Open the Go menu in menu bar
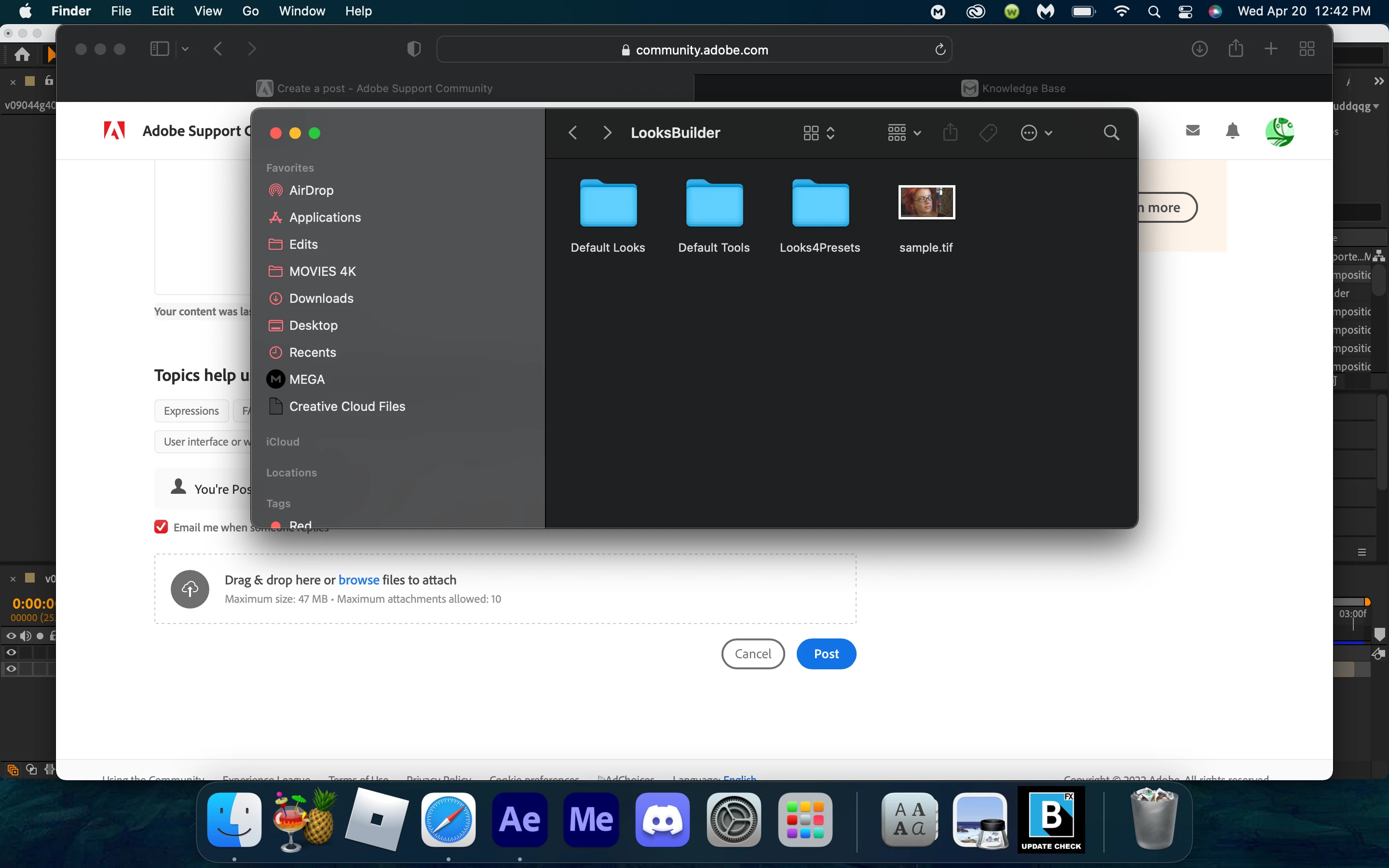This screenshot has width=1389, height=868. click(250, 11)
